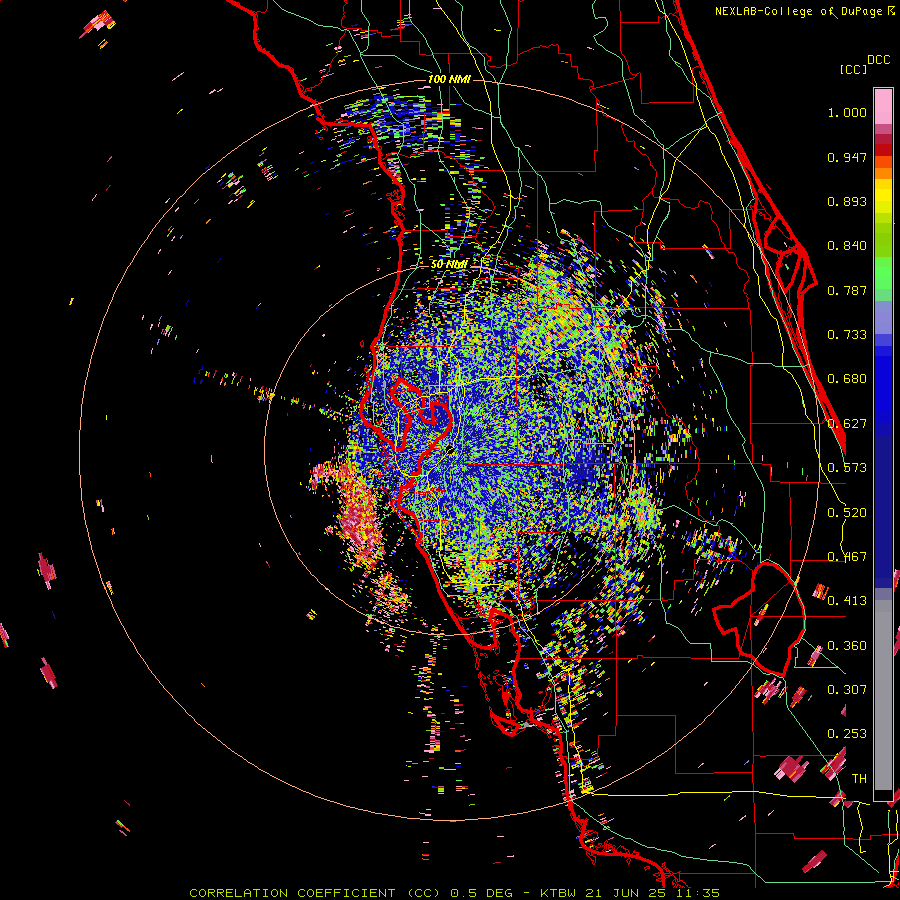The image size is (900, 900).
Task: Click the 50 NMI range ring label
Action: pos(449,265)
